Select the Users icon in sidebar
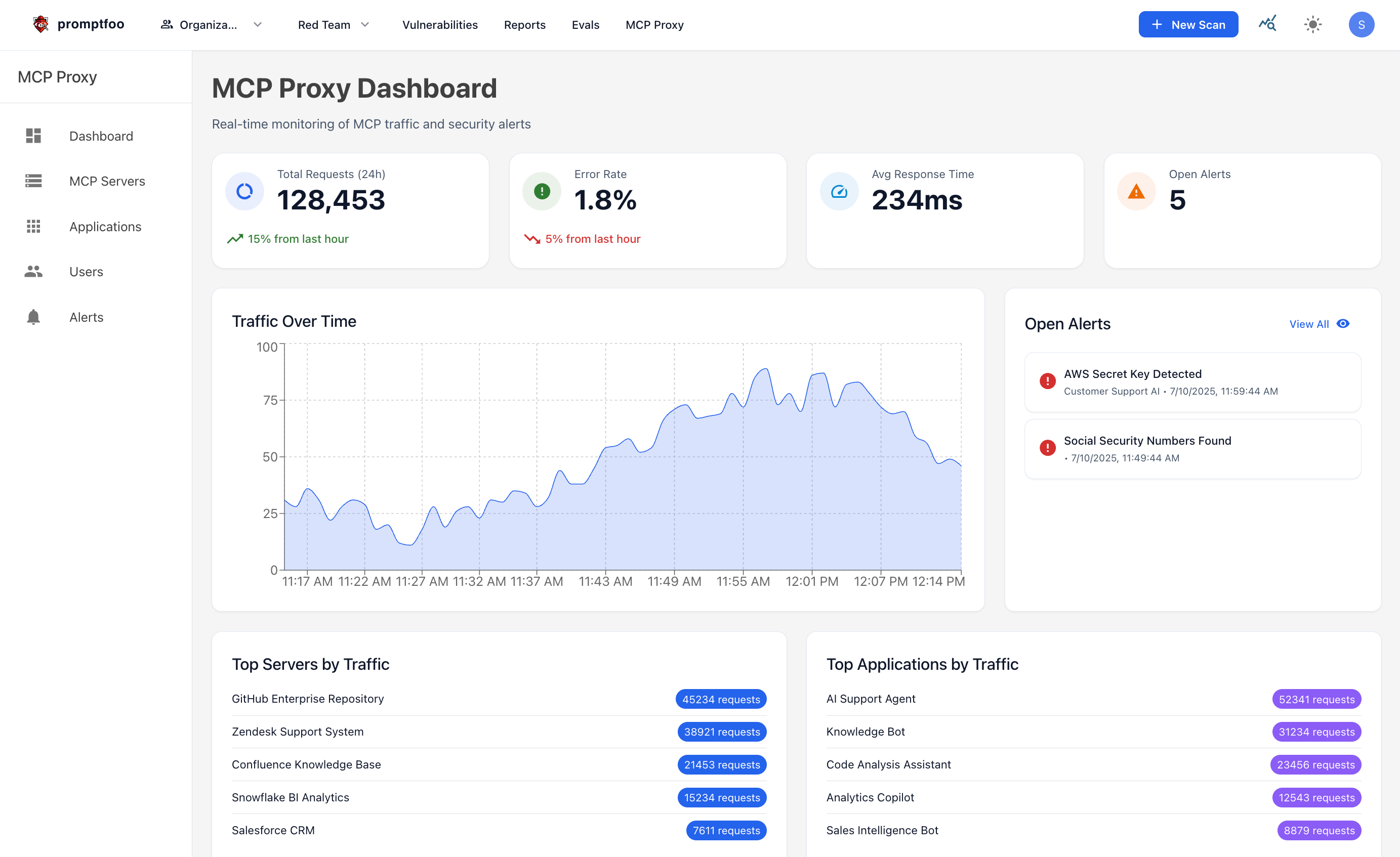The image size is (1400, 857). point(33,272)
